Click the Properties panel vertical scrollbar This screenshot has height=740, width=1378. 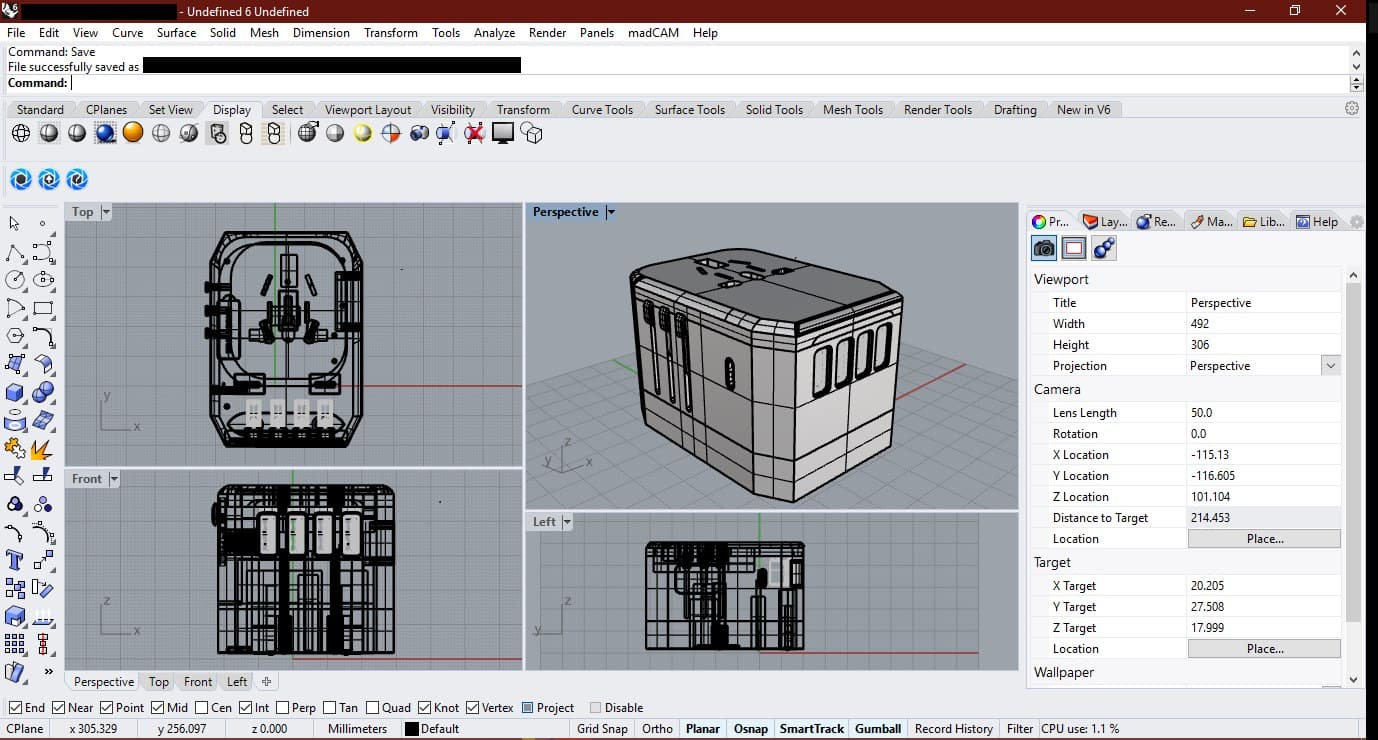click(x=1353, y=450)
